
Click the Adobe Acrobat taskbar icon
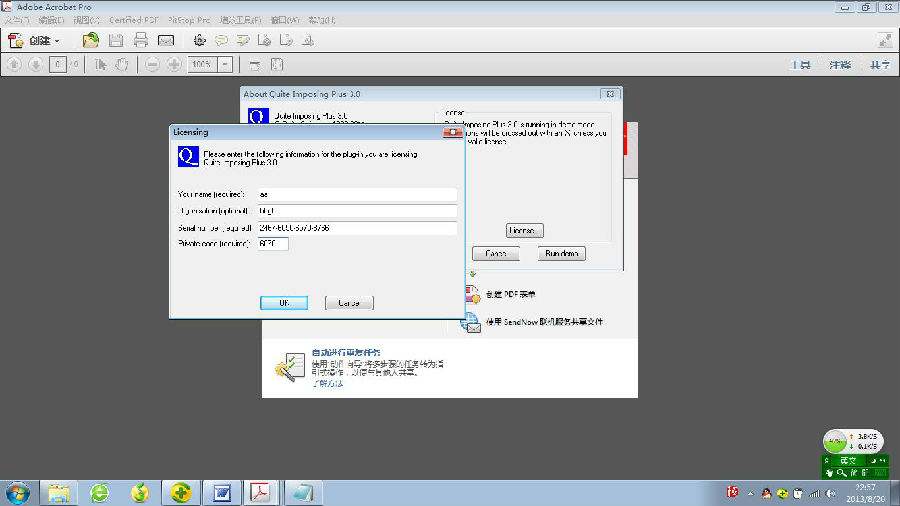(261, 493)
